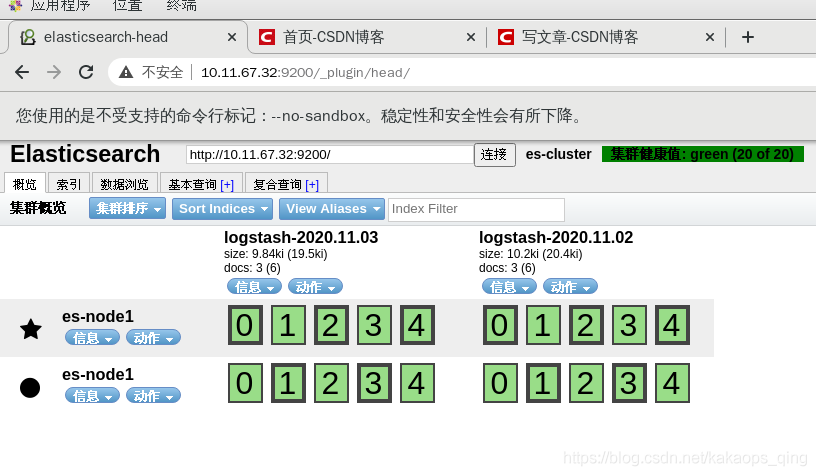The width and height of the screenshot is (816, 476).
Task: Open the 复合查询 tab
Action: point(286,184)
